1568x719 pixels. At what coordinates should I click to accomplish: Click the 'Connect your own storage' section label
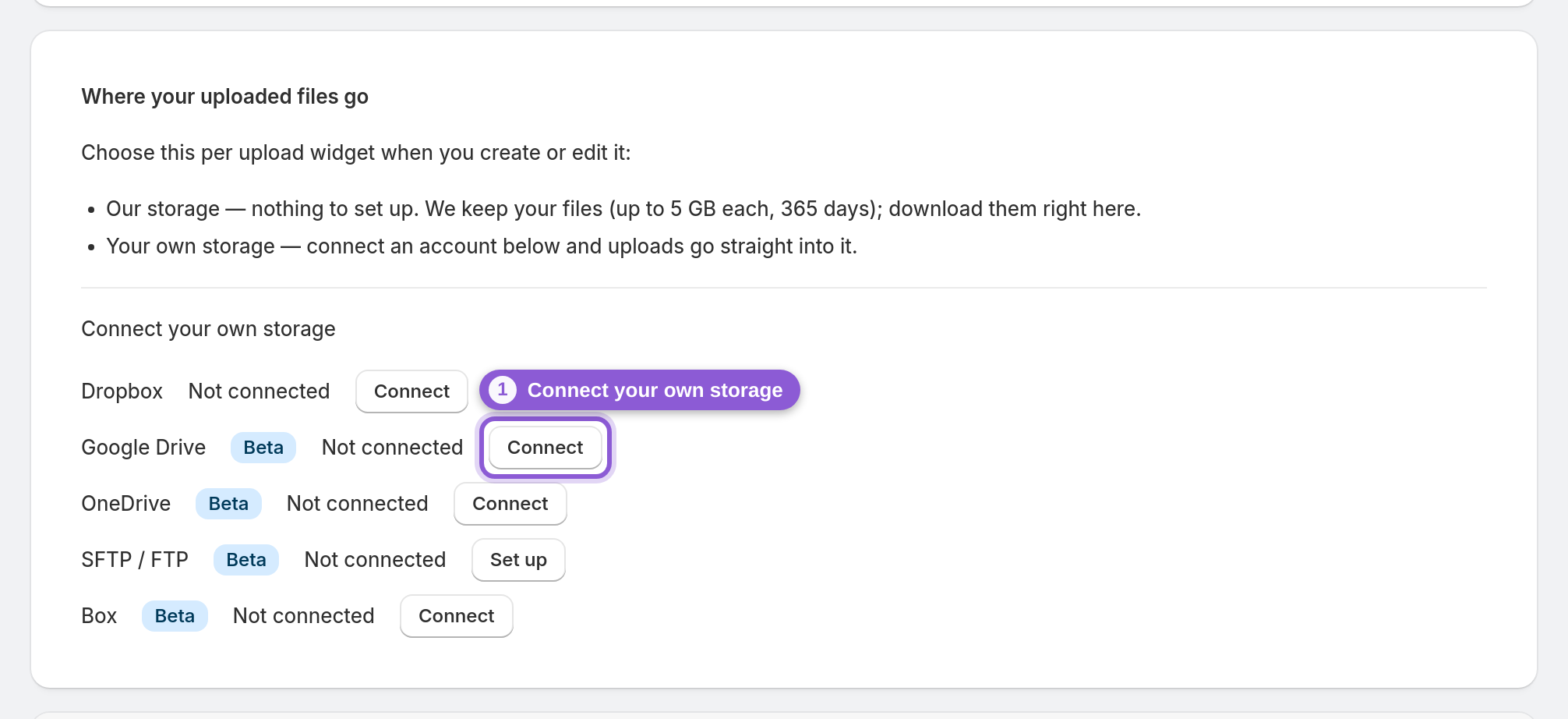(208, 329)
